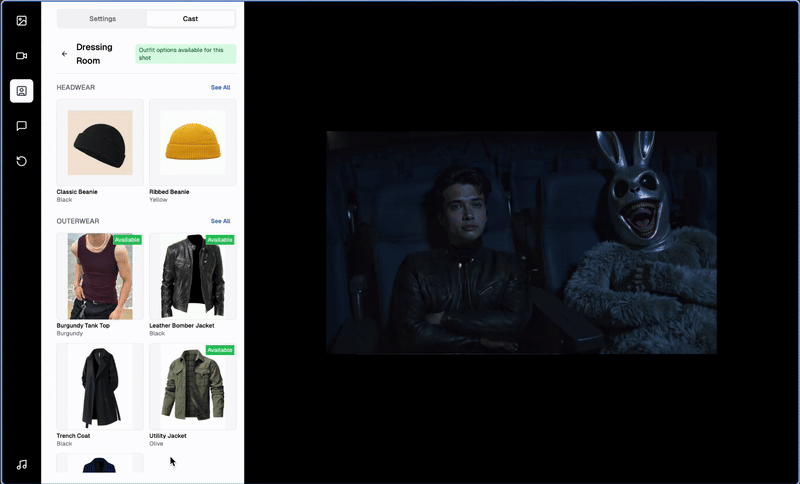800x484 pixels.
Task: Open the video camera sidebar icon
Action: coord(21,56)
